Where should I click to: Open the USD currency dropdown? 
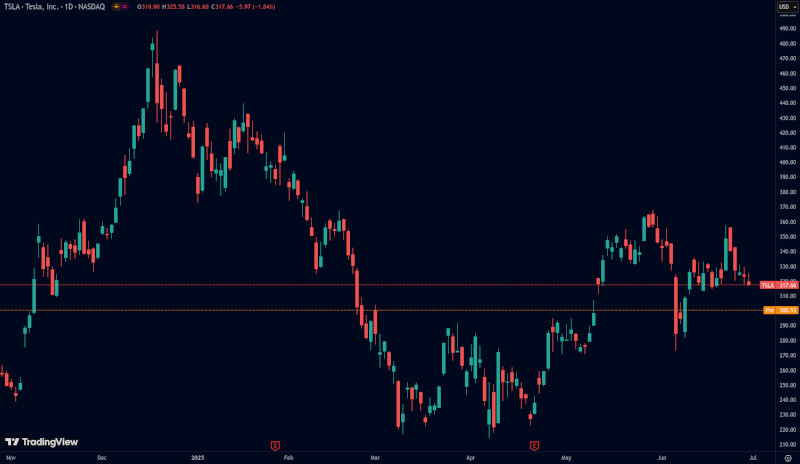coord(785,6)
